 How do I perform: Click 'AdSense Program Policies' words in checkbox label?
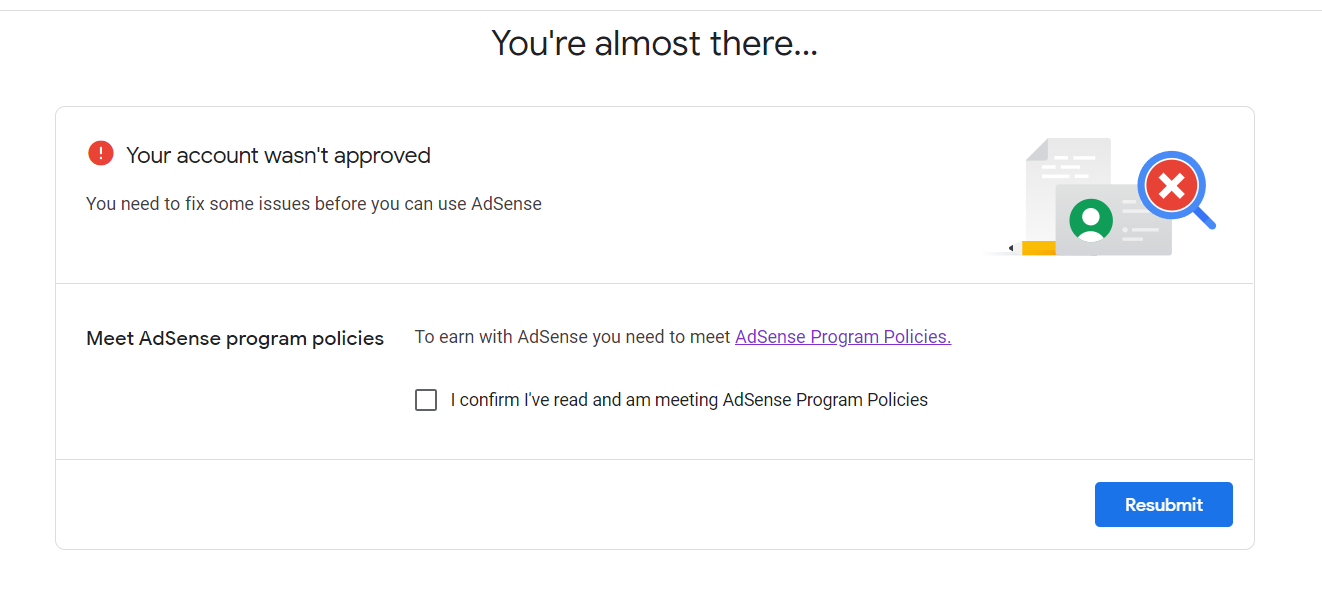click(x=826, y=400)
